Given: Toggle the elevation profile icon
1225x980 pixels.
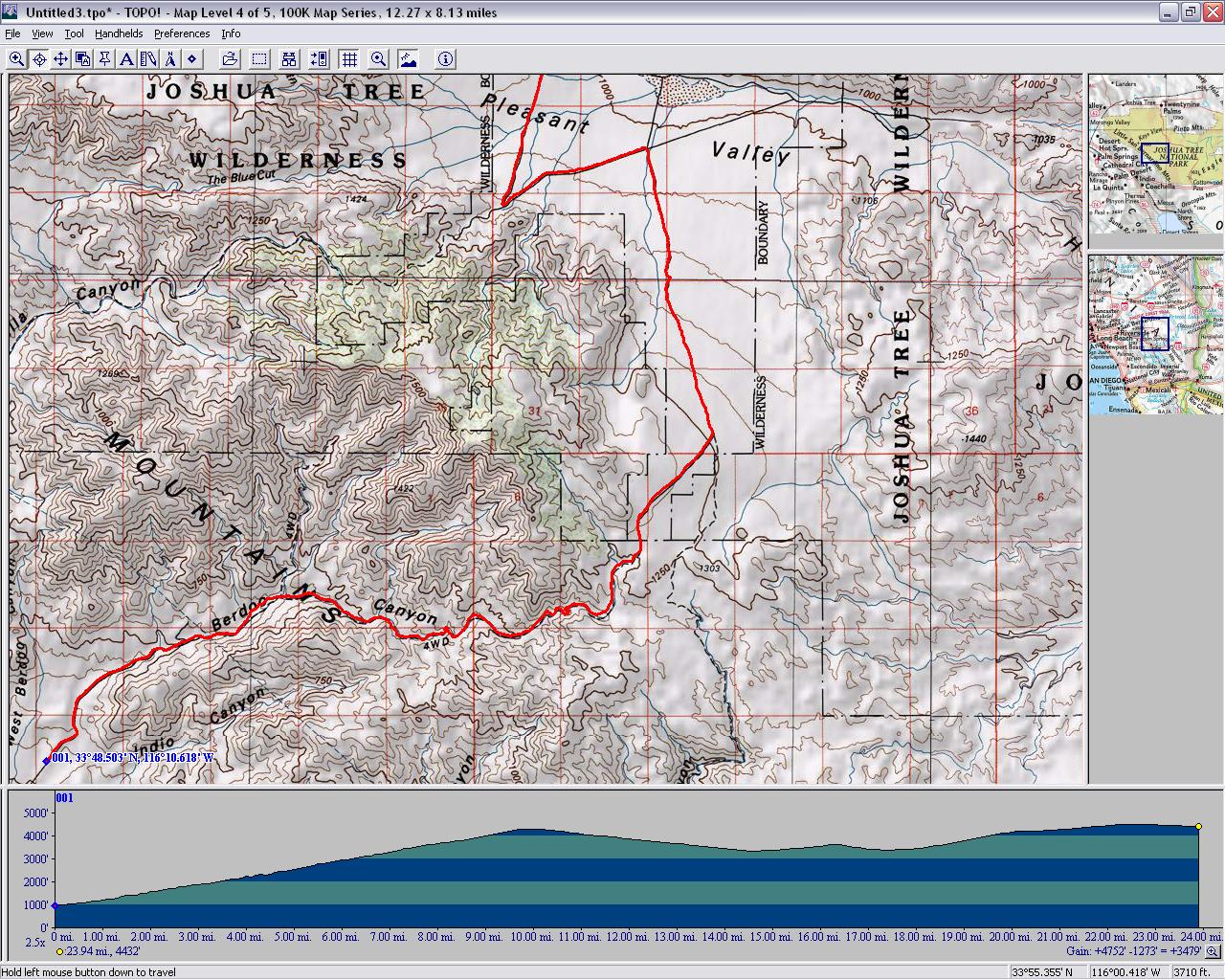Looking at the screenshot, I should [409, 59].
